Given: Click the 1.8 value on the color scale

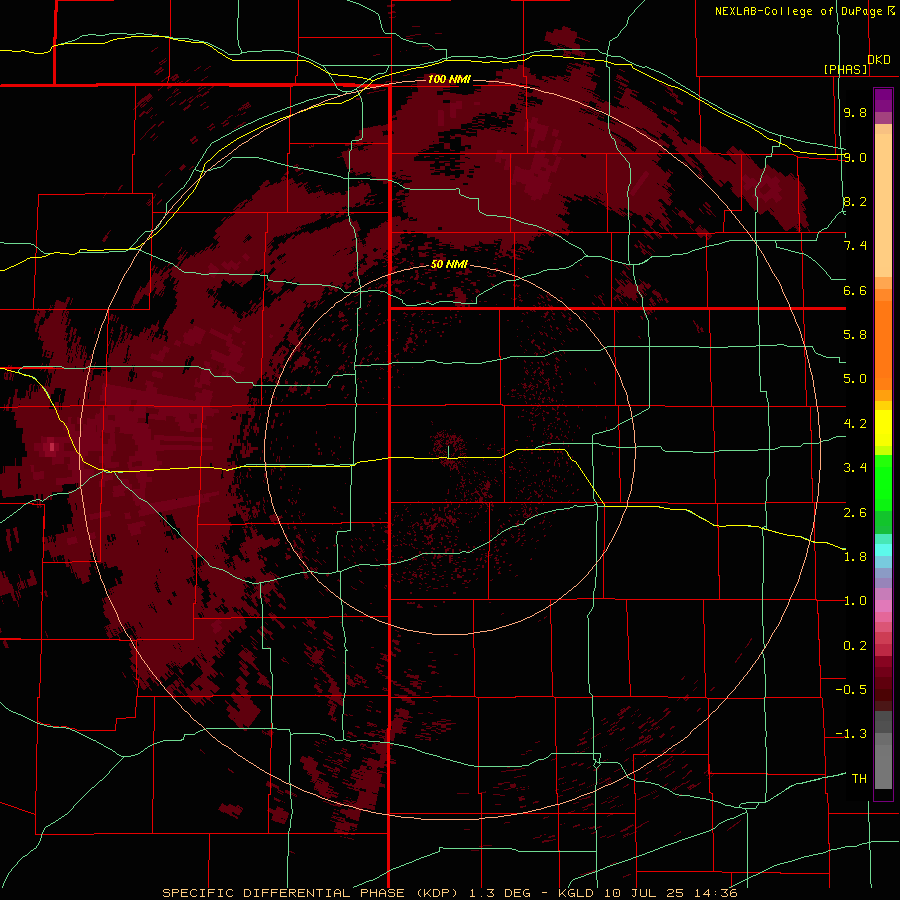Looking at the screenshot, I should (x=855, y=557).
